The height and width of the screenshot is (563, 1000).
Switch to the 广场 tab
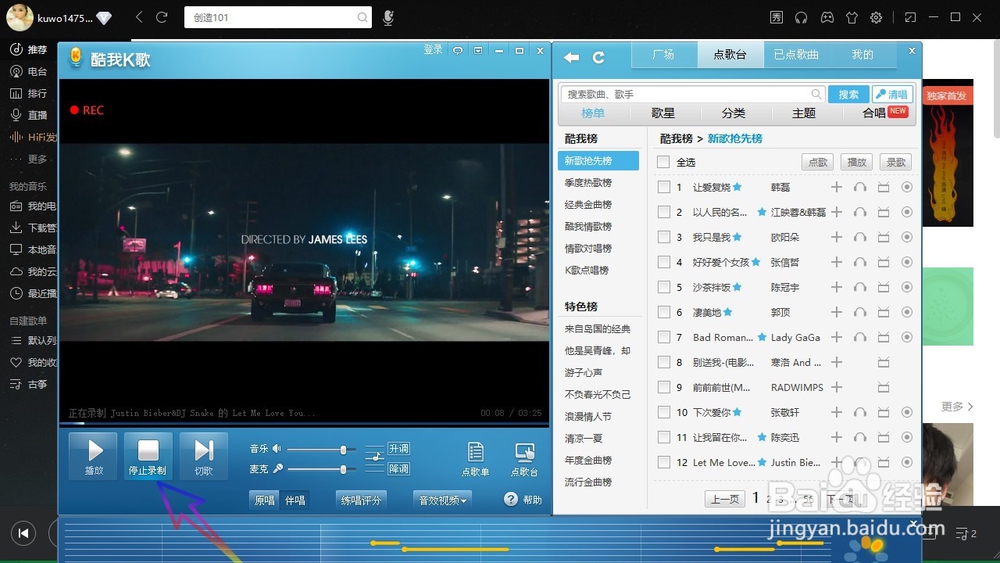[x=663, y=55]
